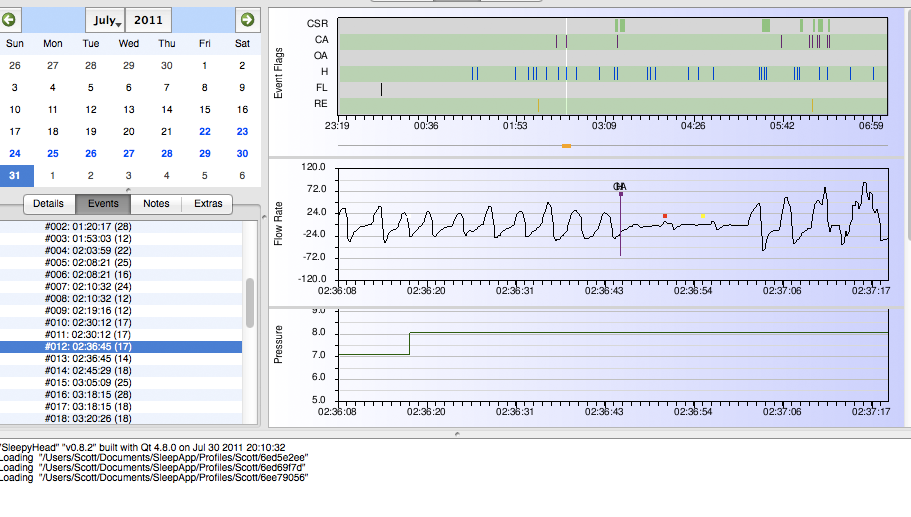
Task: Click the splitter handle above the log pane
Action: [x=457, y=434]
